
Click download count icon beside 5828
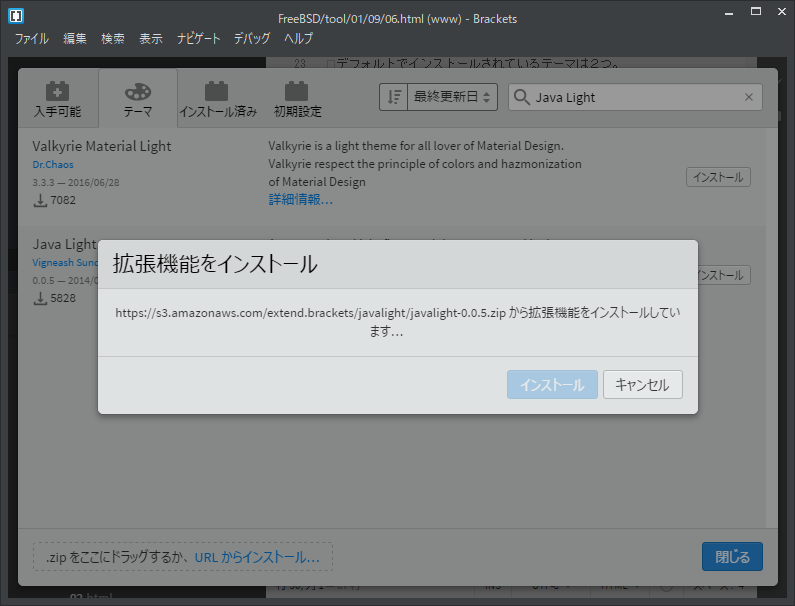click(40, 299)
